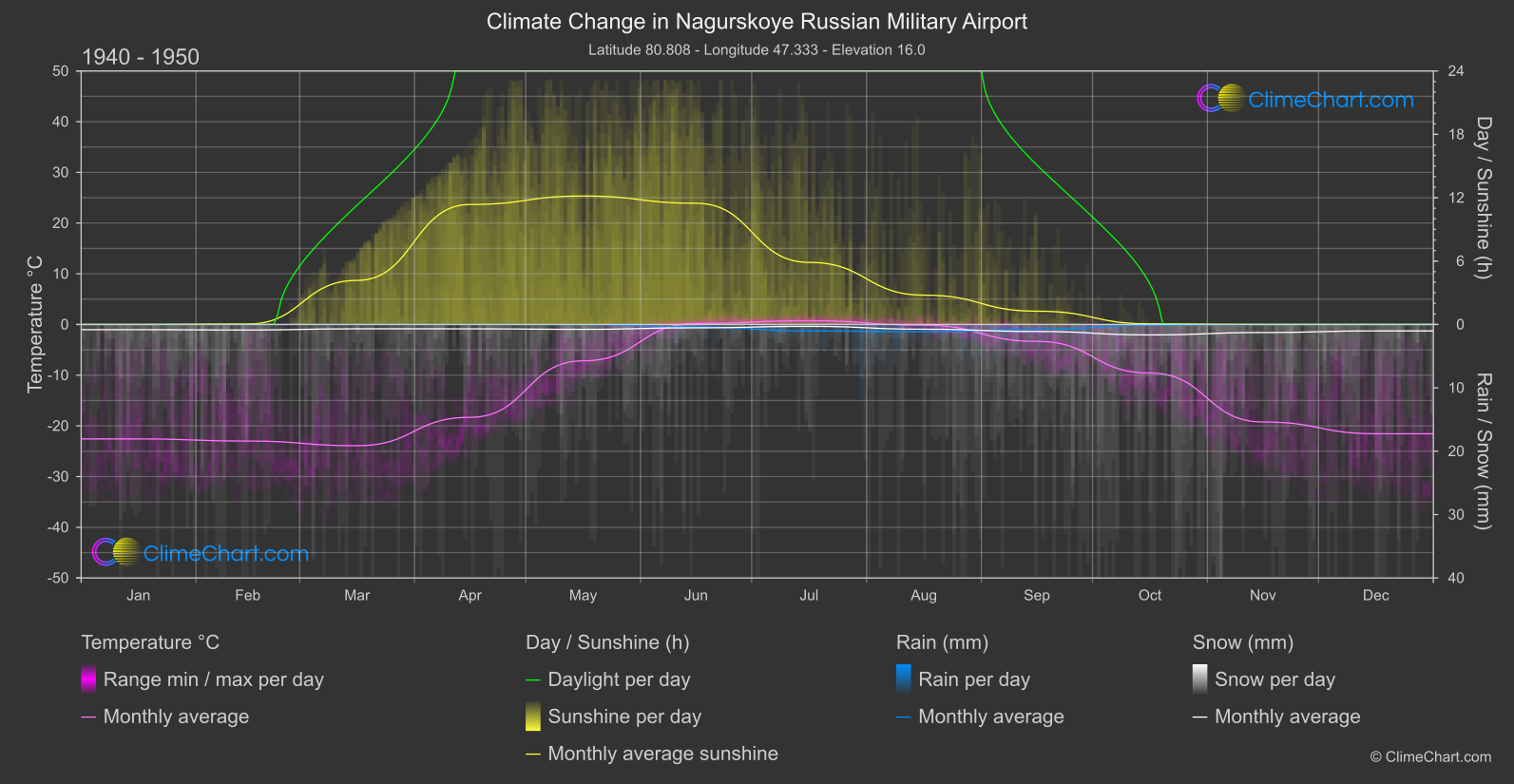Click the ClimeChart.com logo icon at bottom left
The image size is (1514, 784).
[117, 552]
